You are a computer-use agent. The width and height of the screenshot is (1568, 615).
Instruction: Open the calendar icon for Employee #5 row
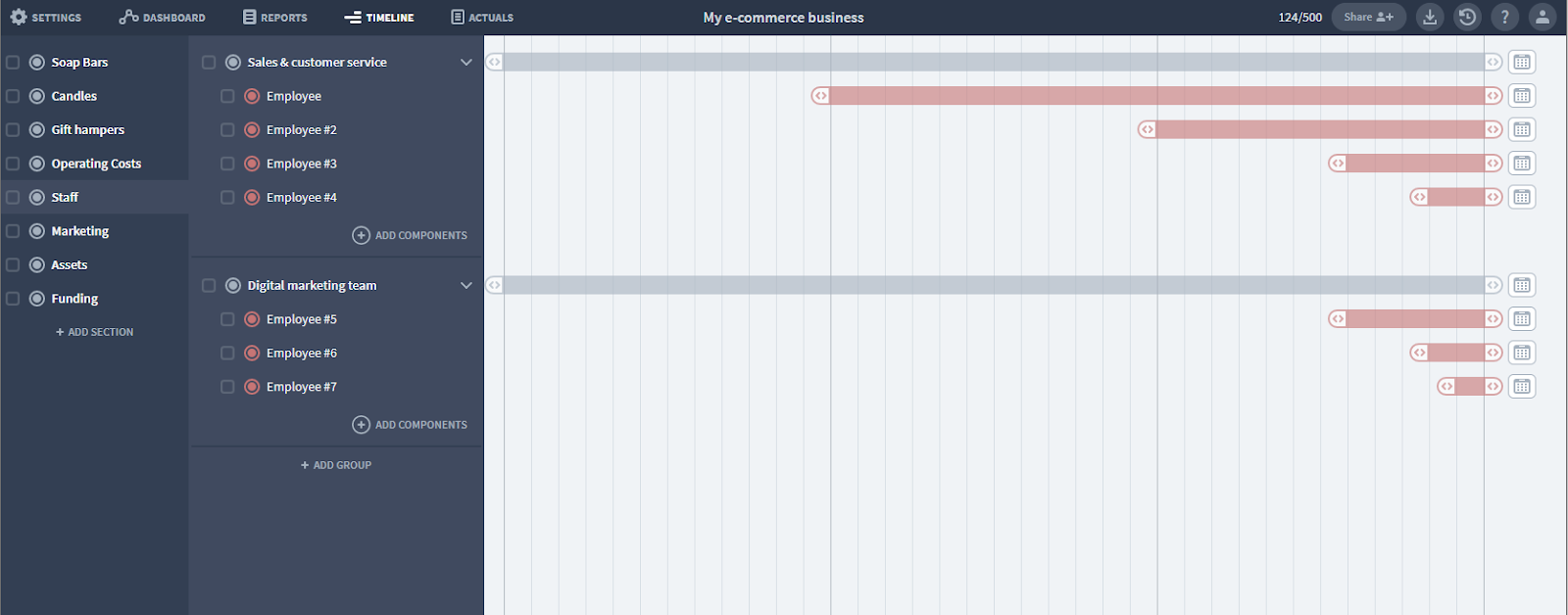pos(1522,319)
